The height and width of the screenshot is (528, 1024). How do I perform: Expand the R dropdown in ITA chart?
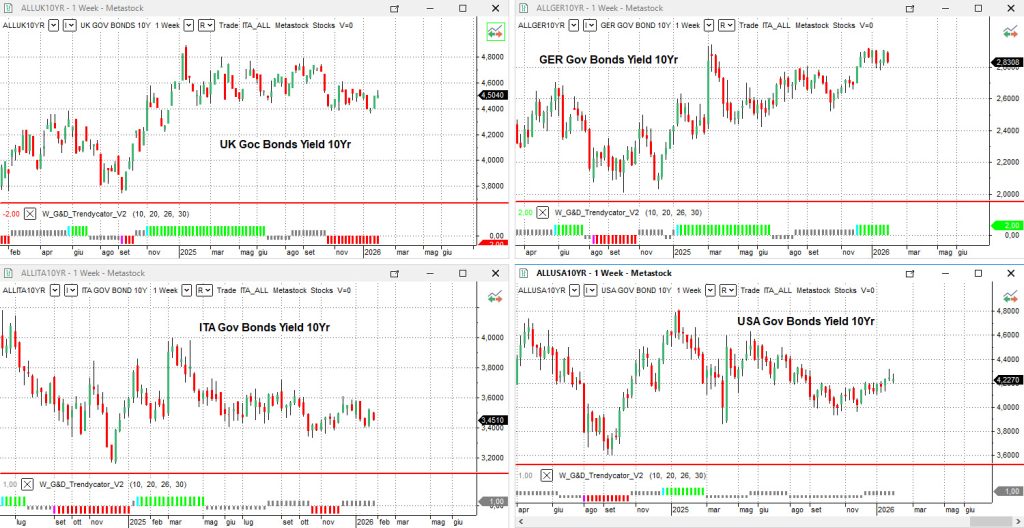[x=204, y=290]
